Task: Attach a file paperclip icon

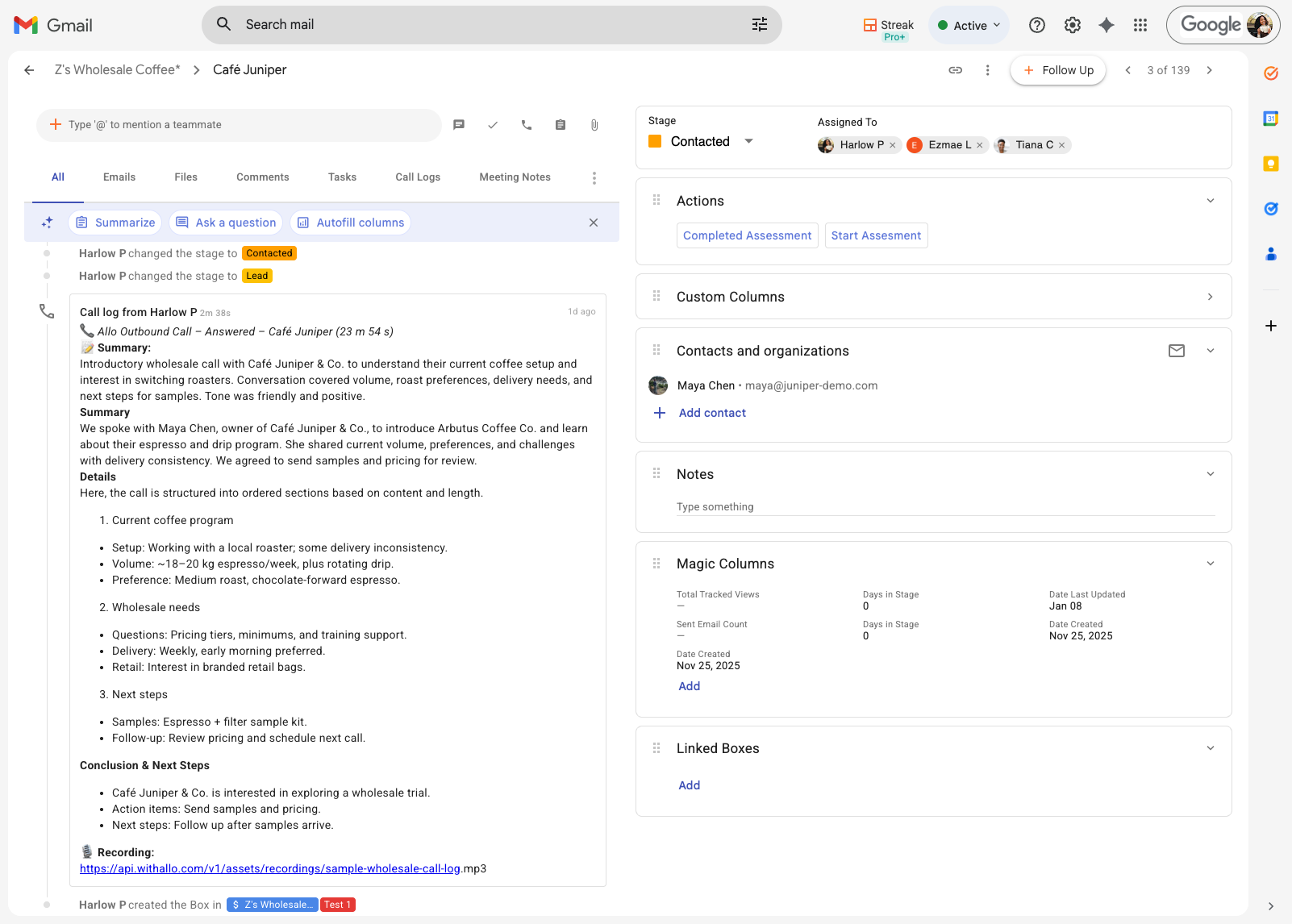Action: click(594, 125)
